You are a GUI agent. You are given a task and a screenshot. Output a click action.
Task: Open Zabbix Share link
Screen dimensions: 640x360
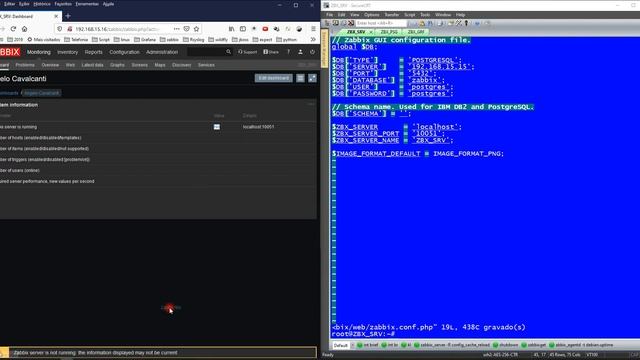coord(271,52)
